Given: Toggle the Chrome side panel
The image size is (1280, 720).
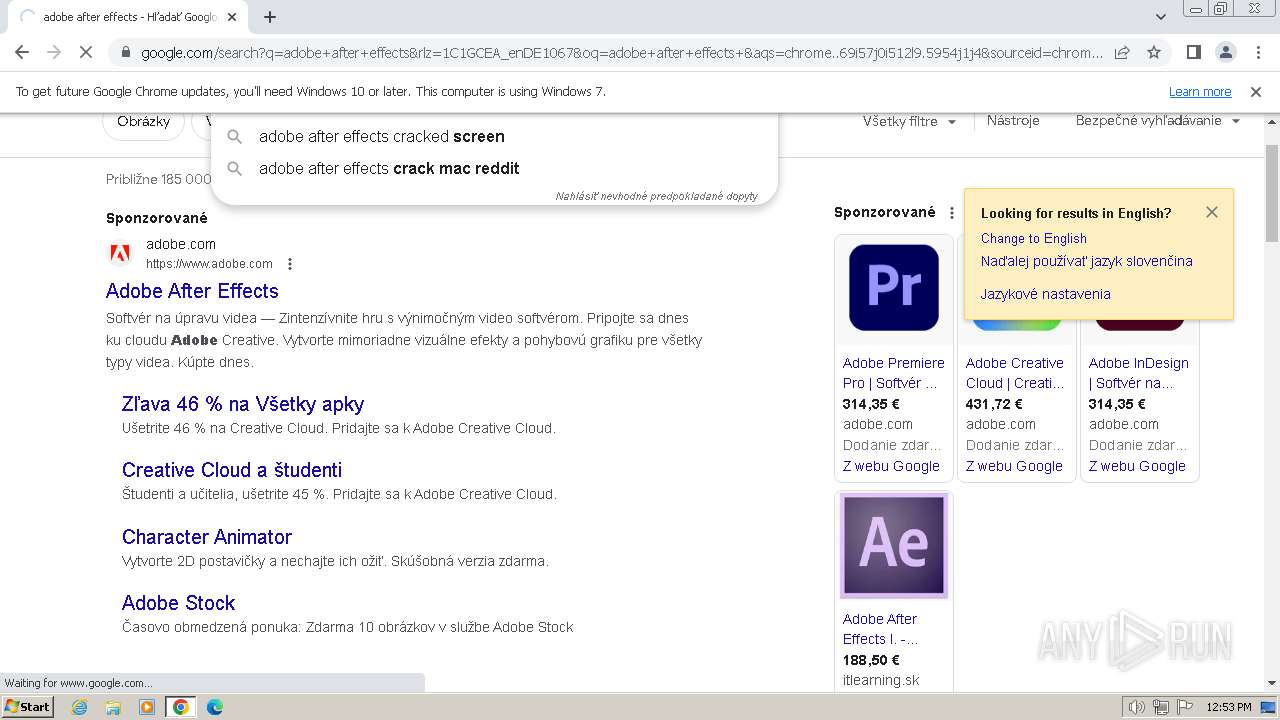Looking at the screenshot, I should click(x=1193, y=52).
